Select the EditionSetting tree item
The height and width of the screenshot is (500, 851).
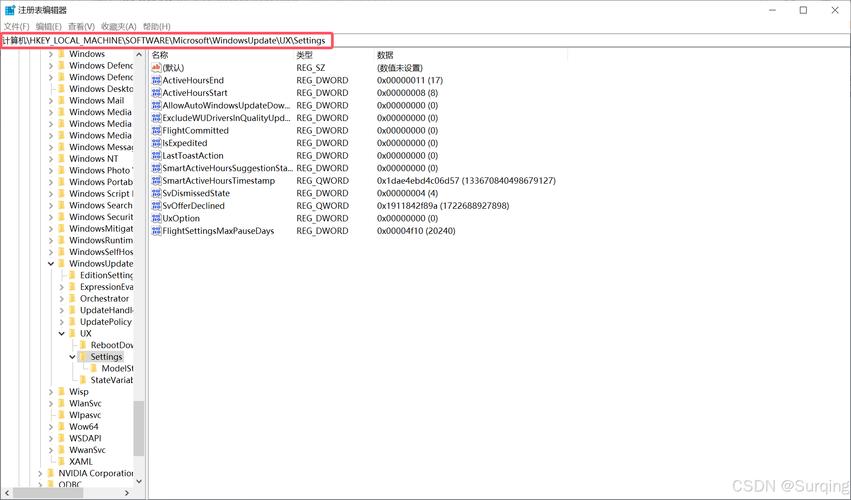[x=106, y=275]
